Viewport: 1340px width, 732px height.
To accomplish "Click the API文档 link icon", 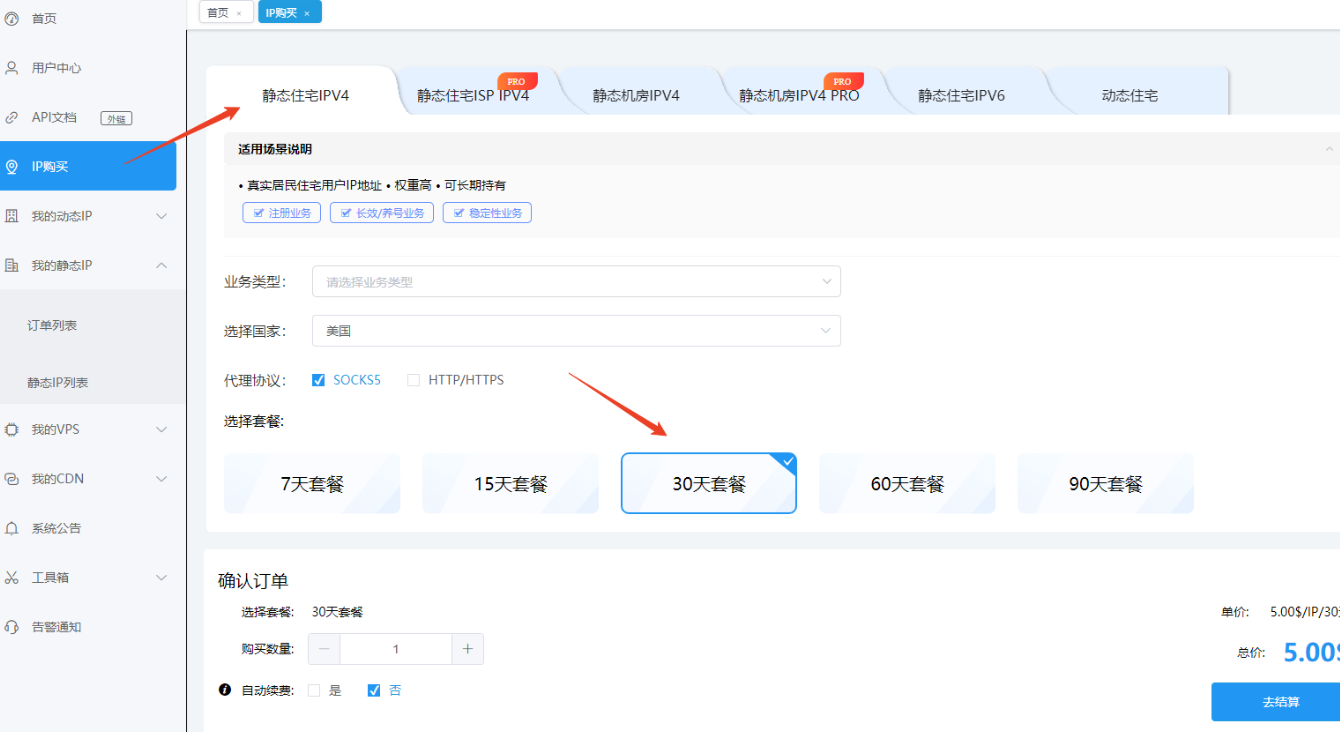I will (12, 117).
